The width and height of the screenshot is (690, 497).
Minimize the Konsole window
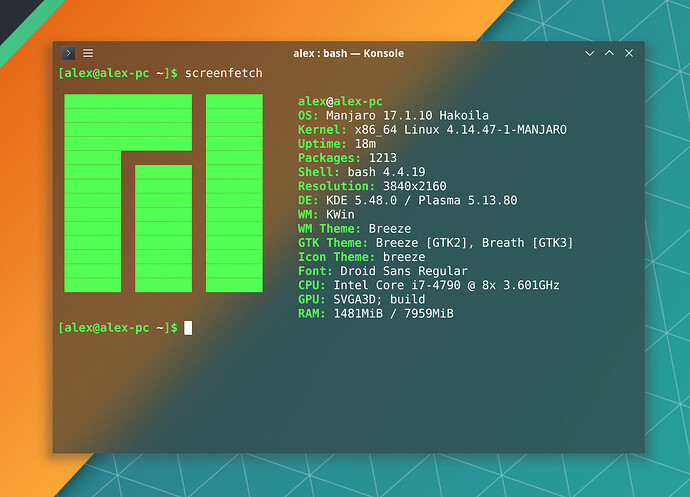point(590,53)
